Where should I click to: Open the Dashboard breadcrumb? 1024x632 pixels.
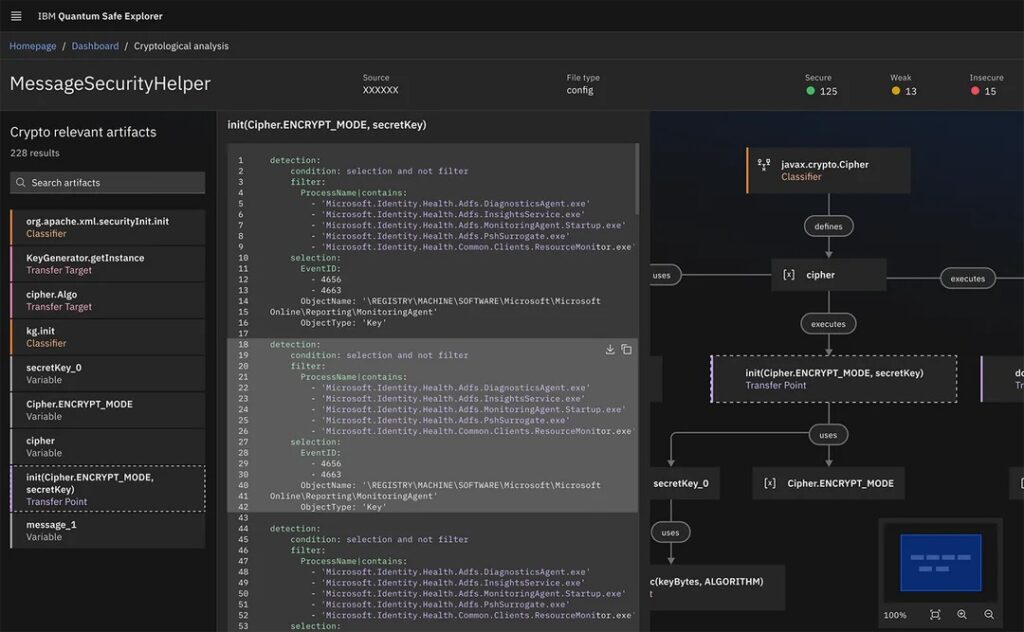tap(96, 46)
